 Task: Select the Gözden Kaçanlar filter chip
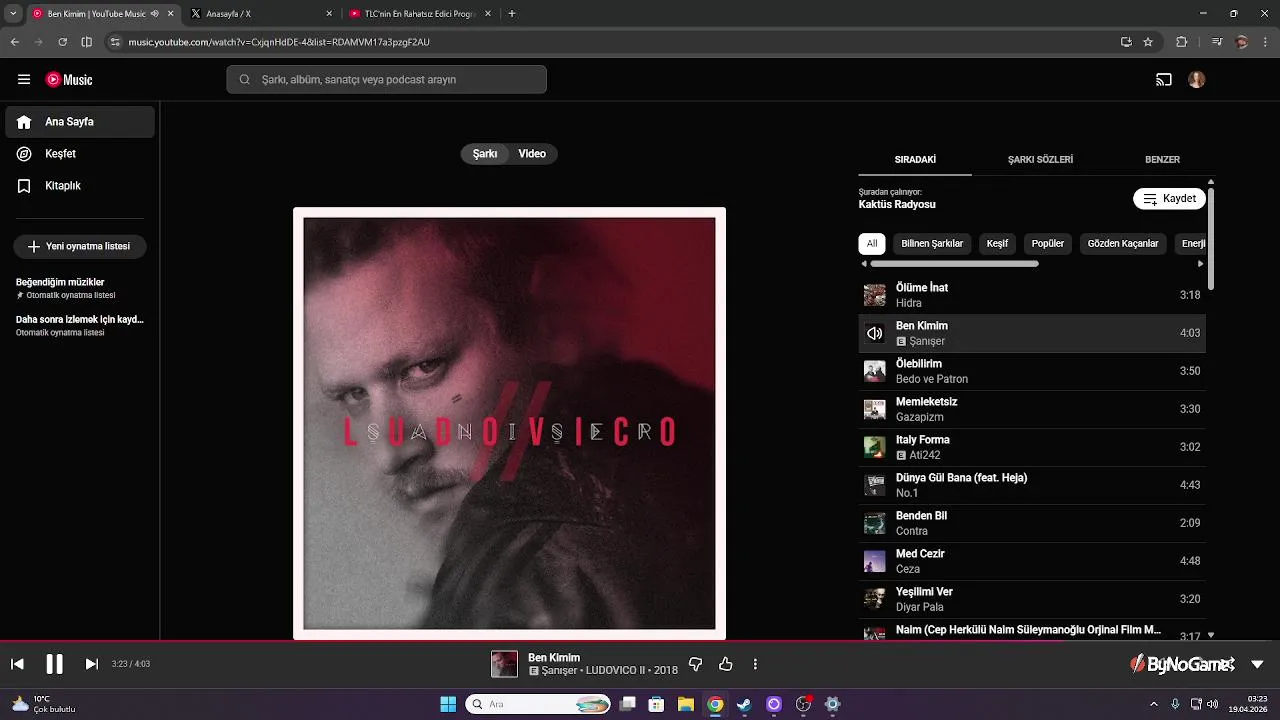point(1123,243)
